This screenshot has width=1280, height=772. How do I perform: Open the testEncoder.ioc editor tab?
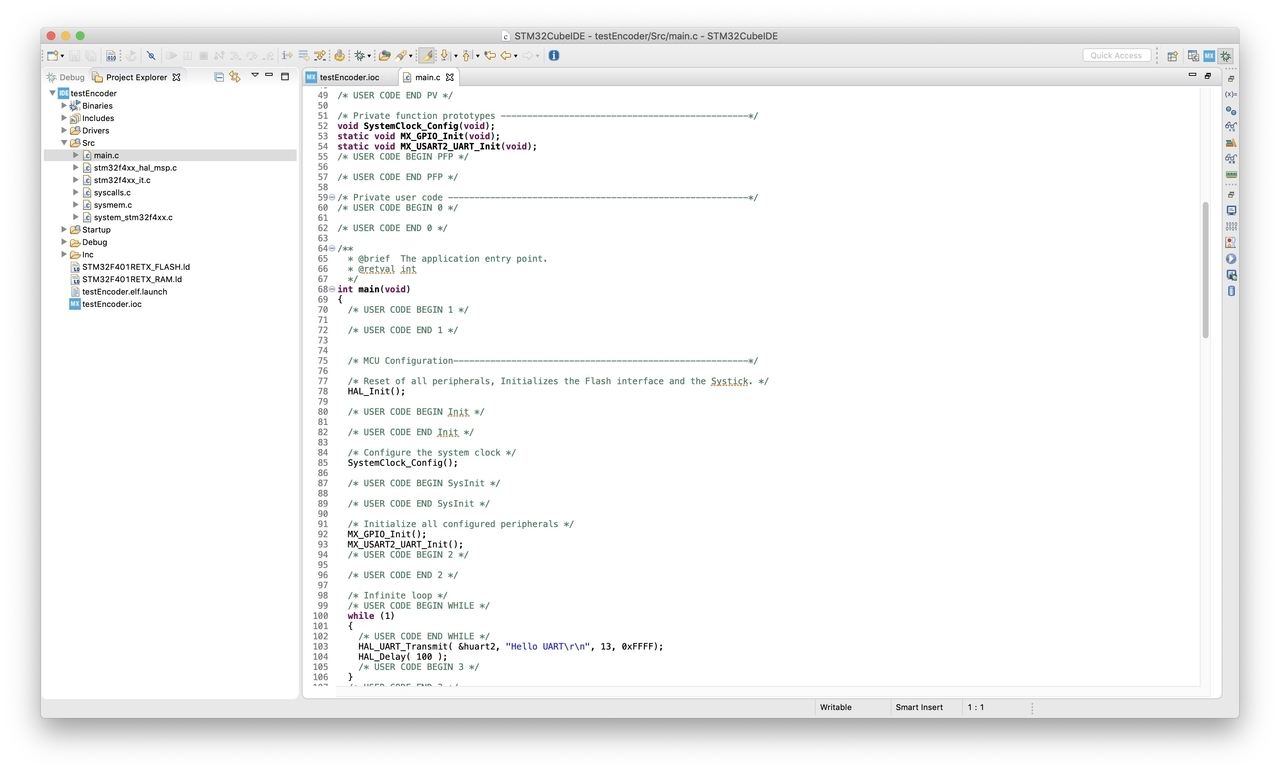tap(343, 77)
